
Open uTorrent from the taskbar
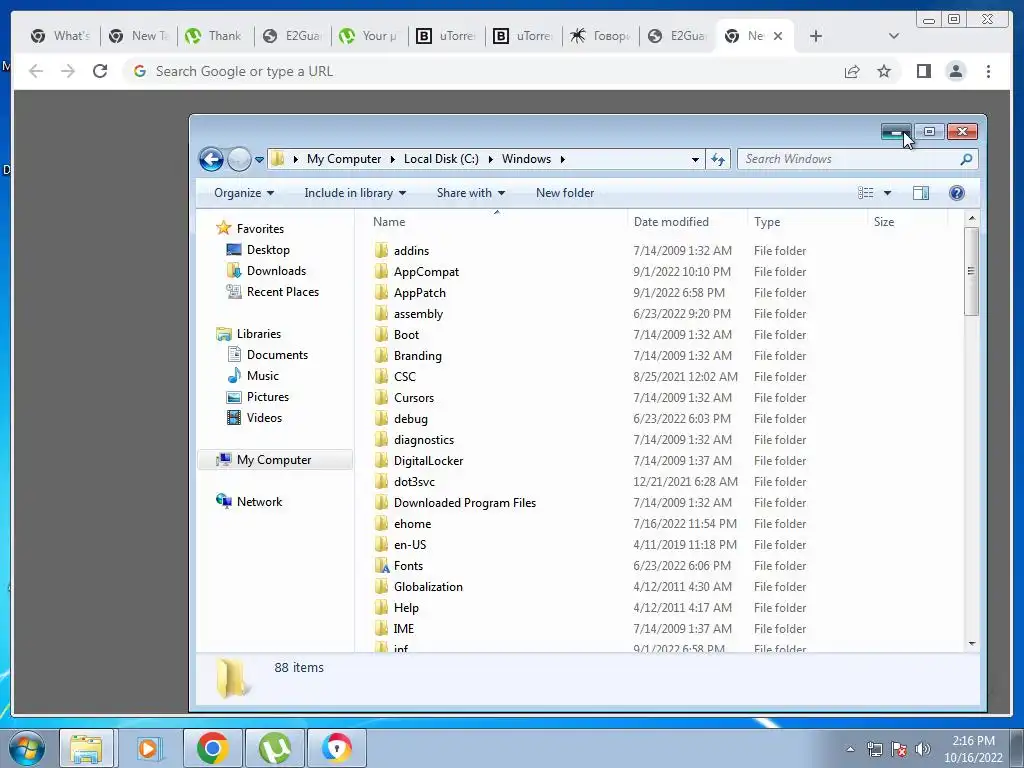point(274,748)
